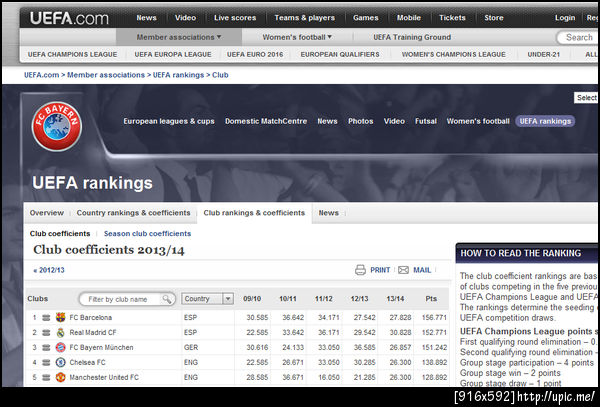Go to UEFA Europa League section
600x407 pixels.
173,54
